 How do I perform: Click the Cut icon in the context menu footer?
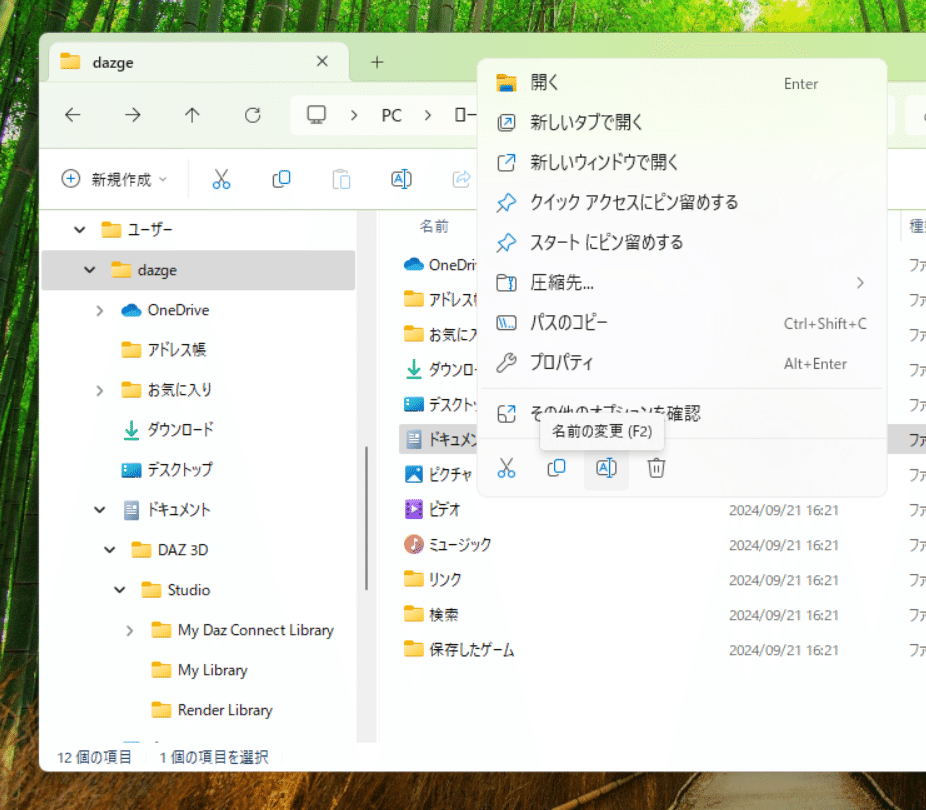click(x=506, y=467)
